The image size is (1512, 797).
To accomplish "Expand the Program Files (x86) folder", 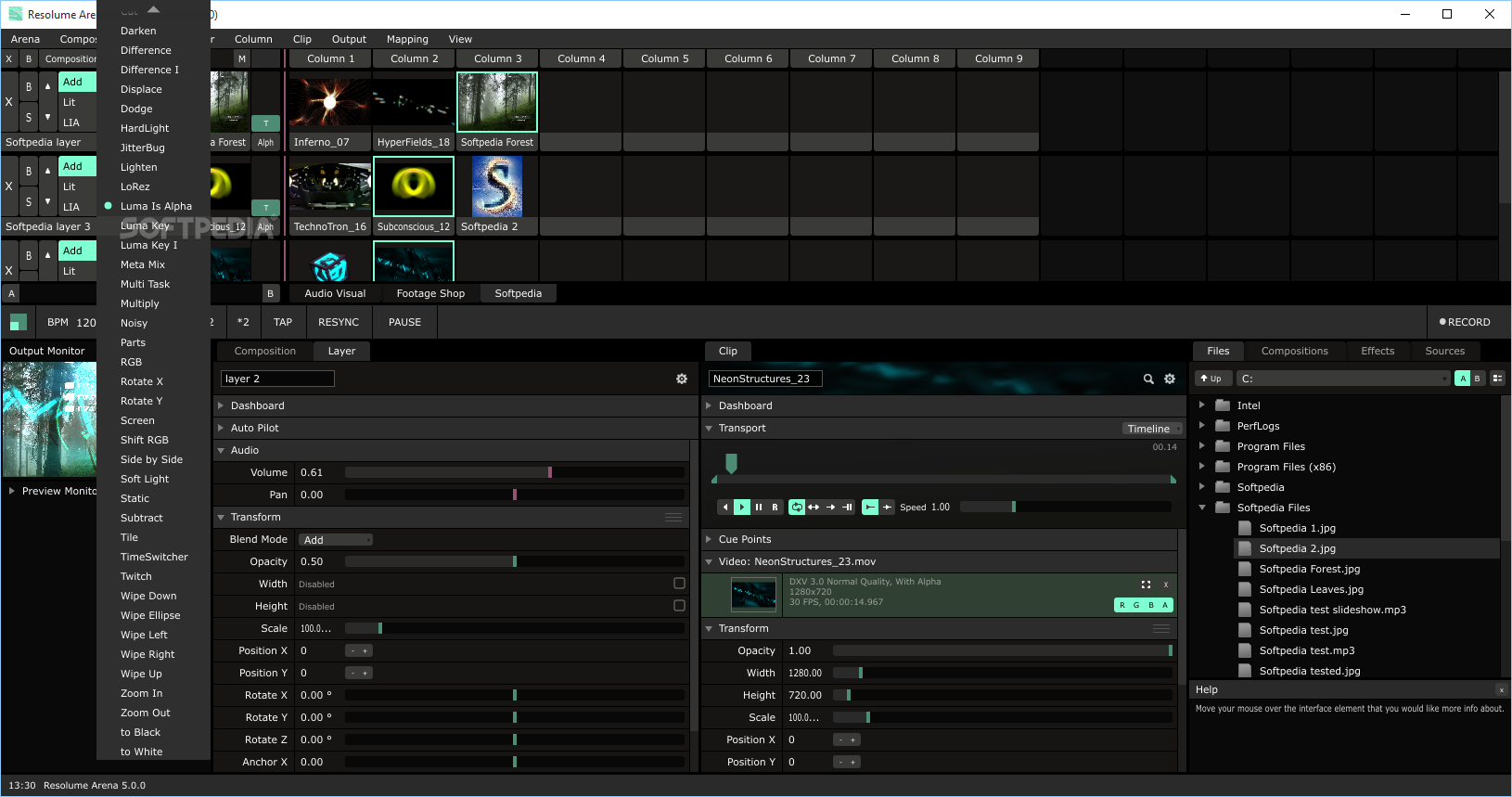I will click(1202, 467).
